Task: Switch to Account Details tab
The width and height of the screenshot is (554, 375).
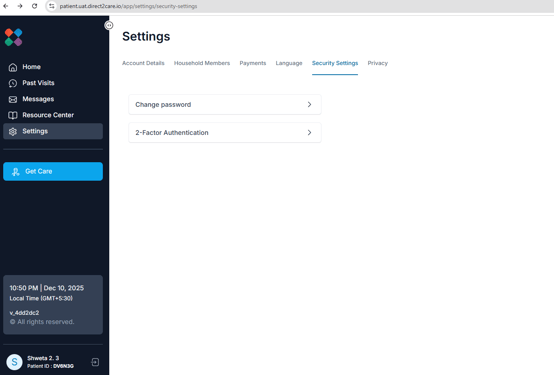Action: tap(143, 63)
